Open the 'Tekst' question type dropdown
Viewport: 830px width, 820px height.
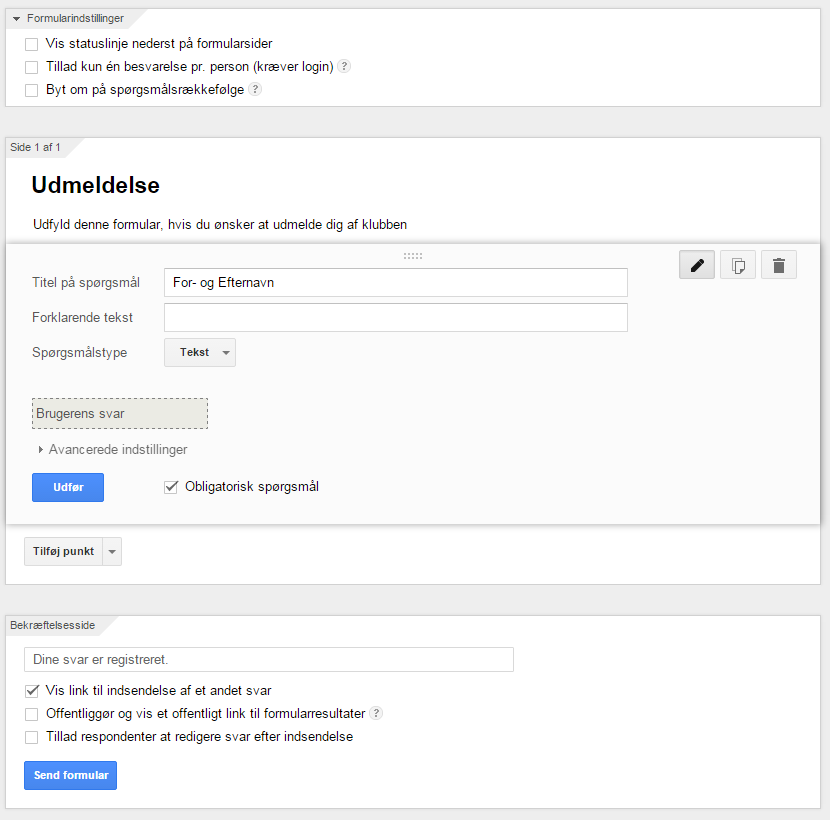200,353
